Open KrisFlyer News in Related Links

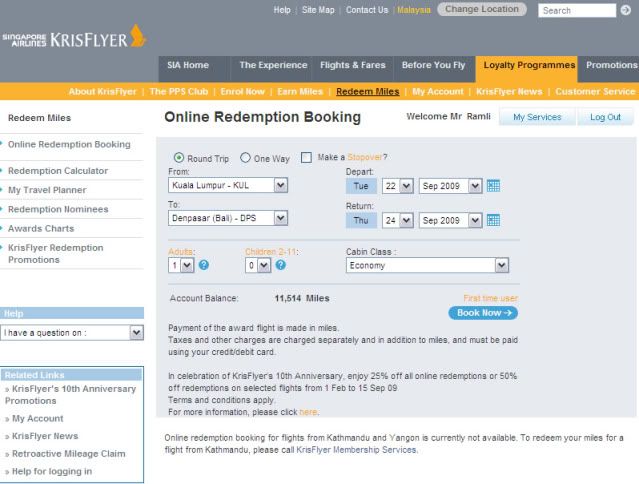pyautogui.click(x=45, y=436)
